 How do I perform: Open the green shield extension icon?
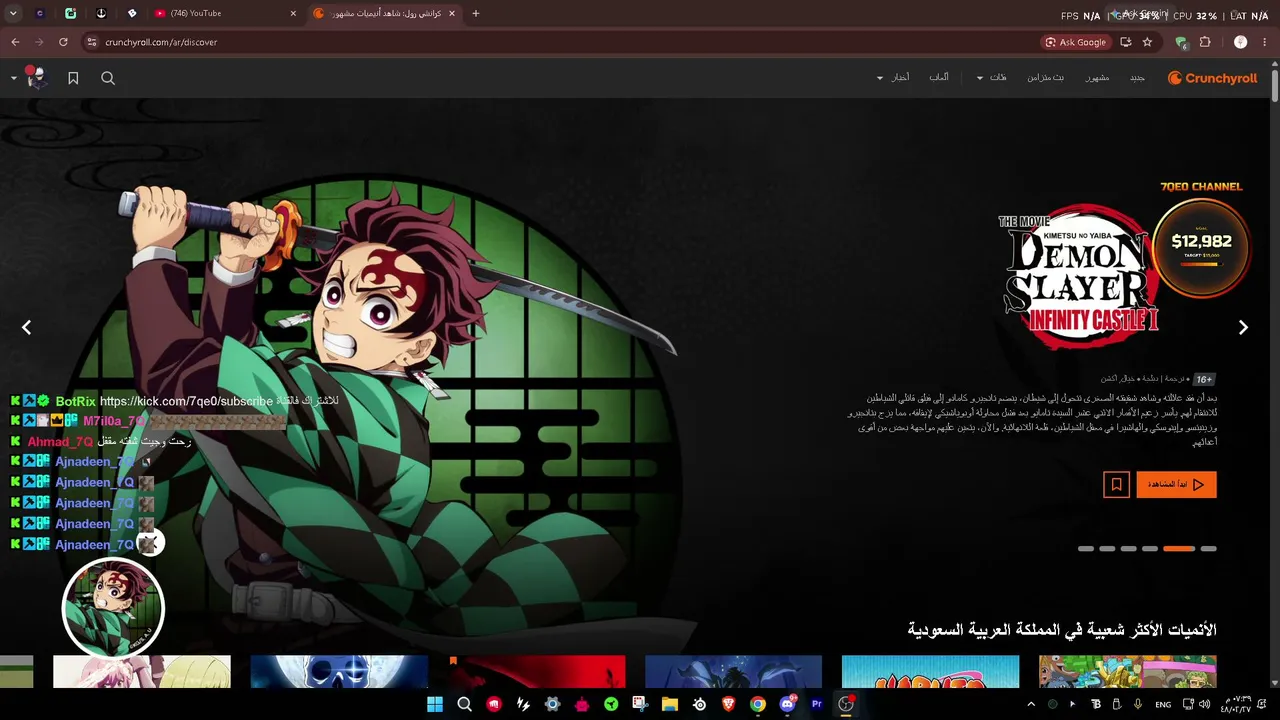click(x=1181, y=42)
